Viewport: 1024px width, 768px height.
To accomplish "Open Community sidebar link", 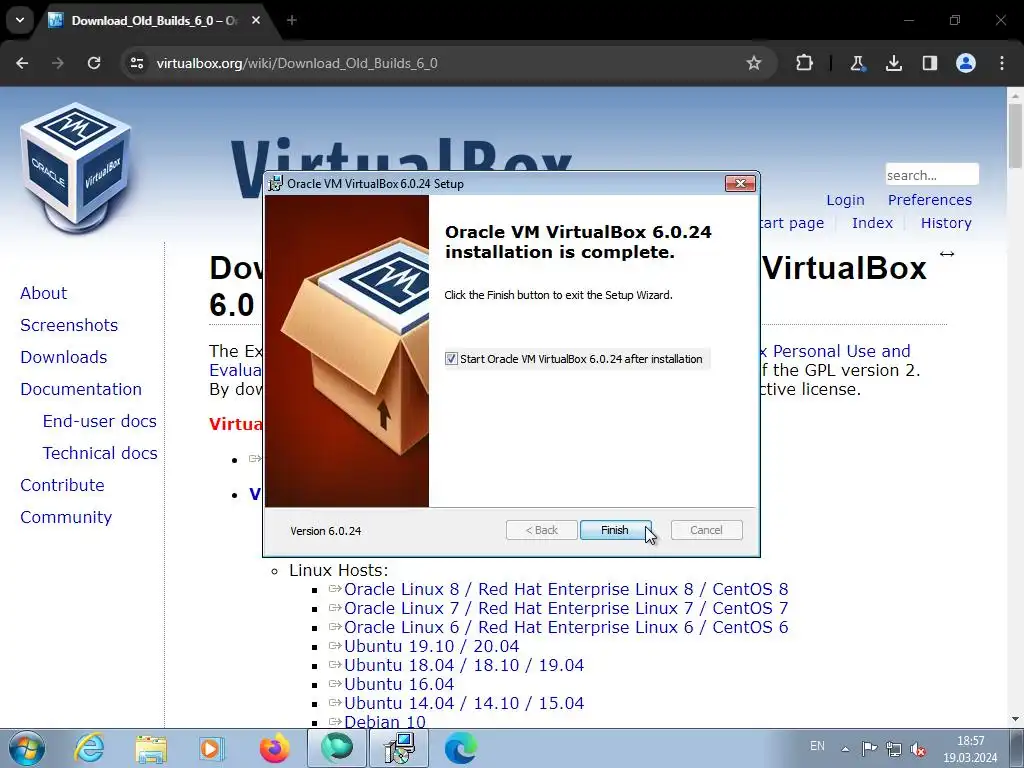I will 66,517.
